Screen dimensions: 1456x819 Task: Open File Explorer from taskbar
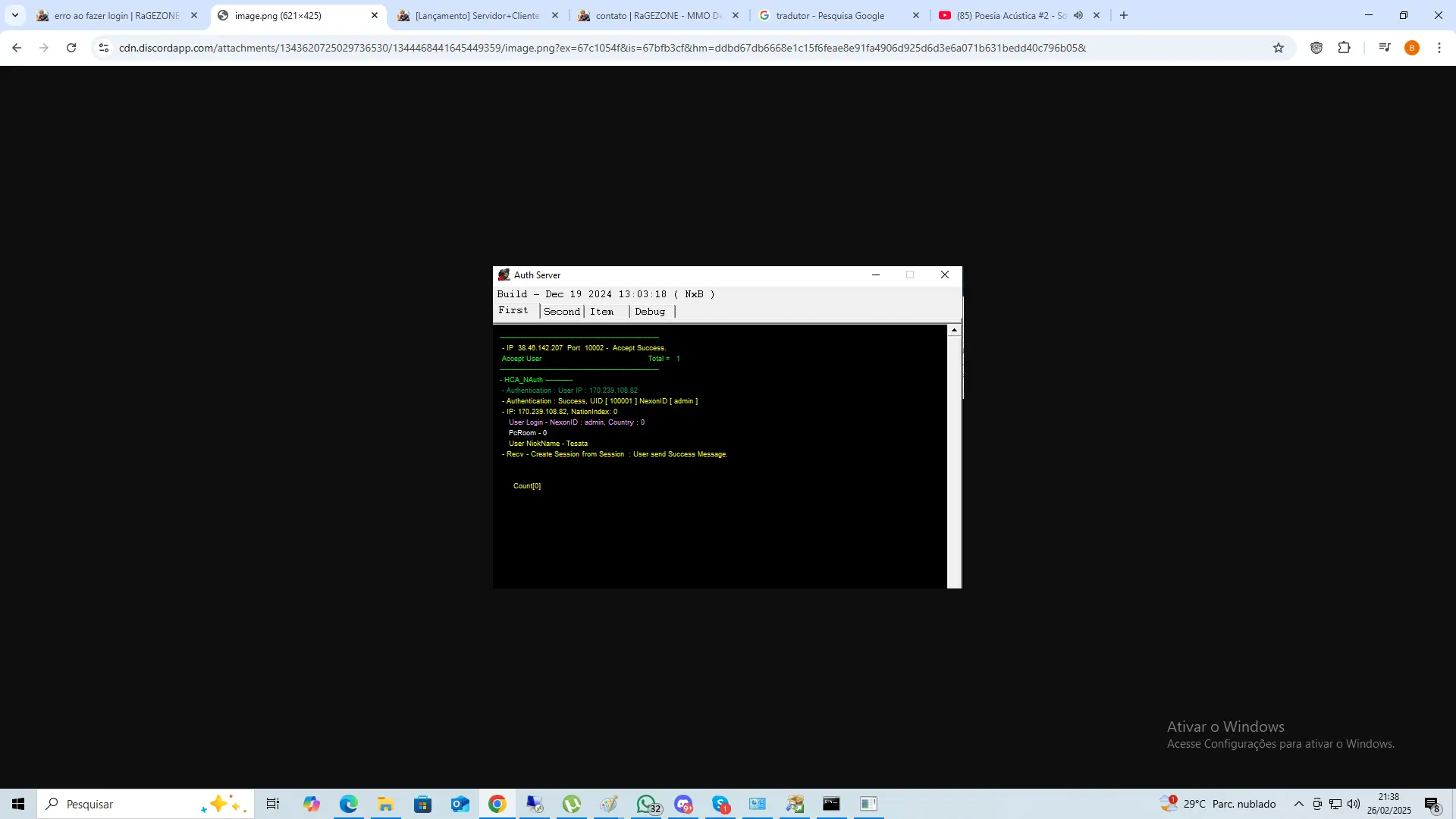pos(385,804)
